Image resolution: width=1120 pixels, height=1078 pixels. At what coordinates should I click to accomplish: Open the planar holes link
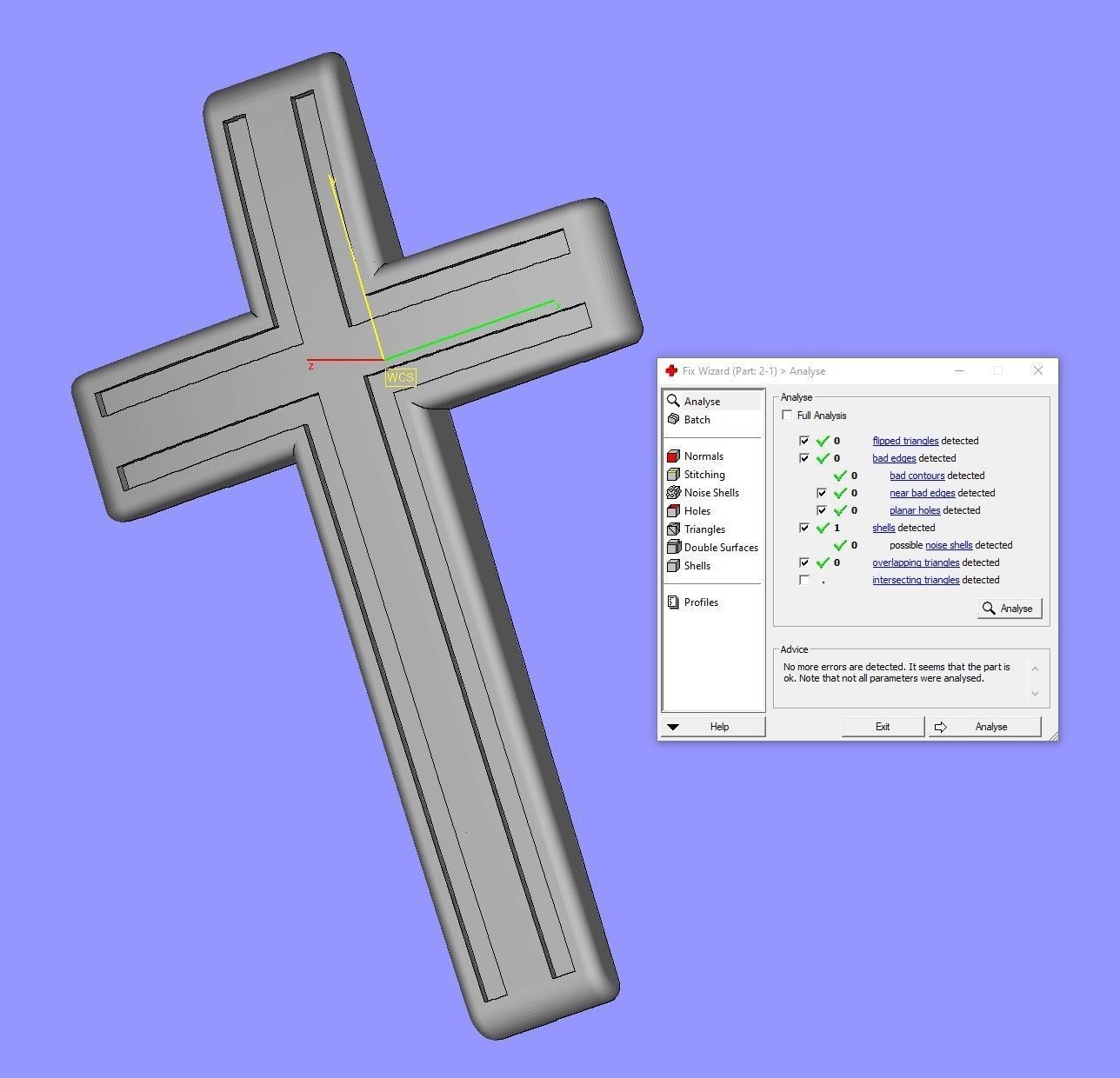coord(915,510)
